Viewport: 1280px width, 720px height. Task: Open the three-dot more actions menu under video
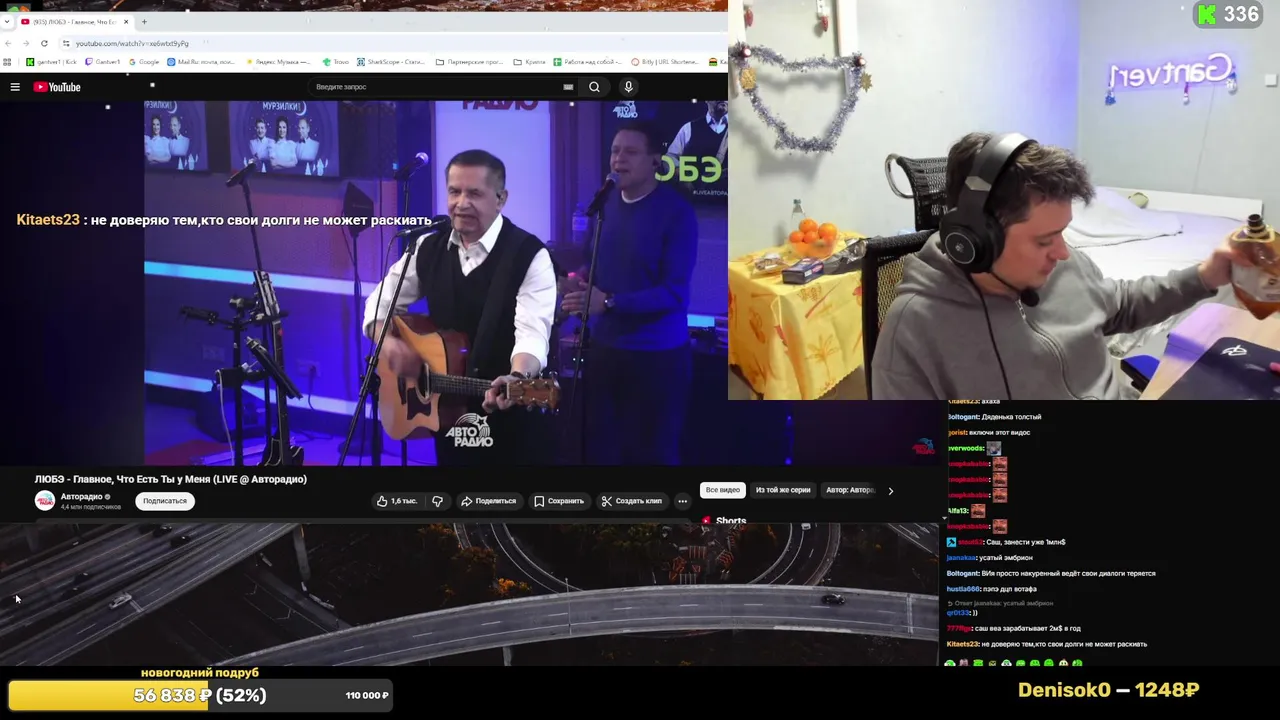[683, 501]
